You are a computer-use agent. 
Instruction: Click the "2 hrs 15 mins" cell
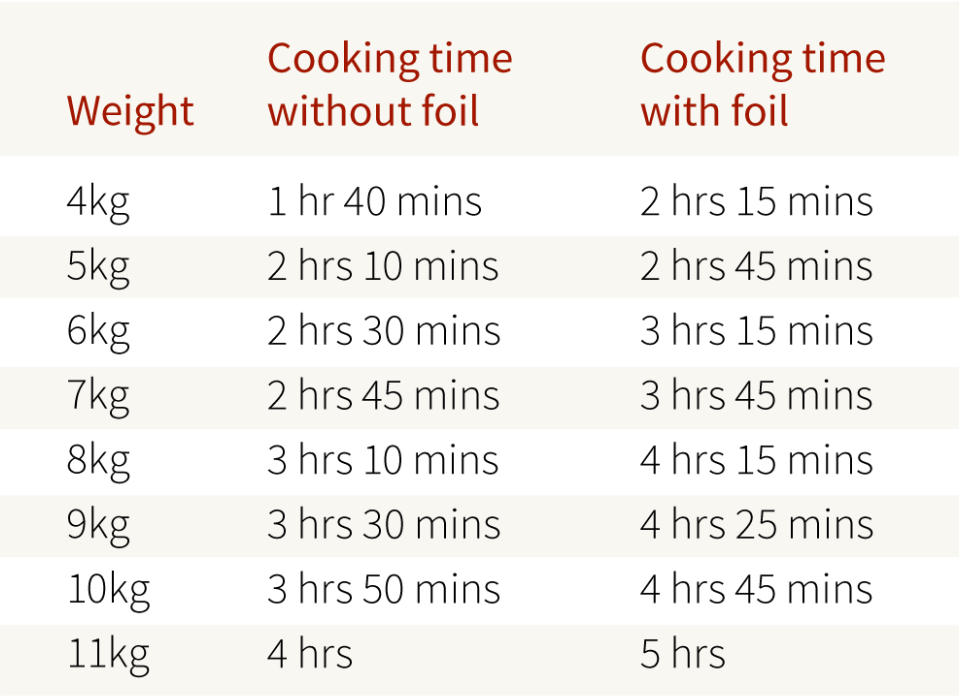[756, 203]
